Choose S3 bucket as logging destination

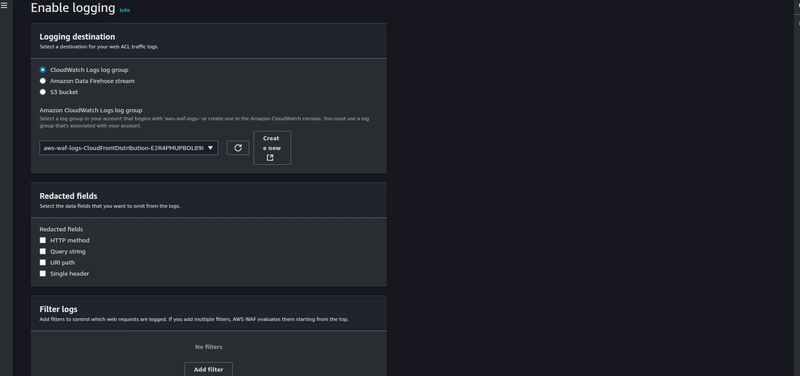point(43,92)
